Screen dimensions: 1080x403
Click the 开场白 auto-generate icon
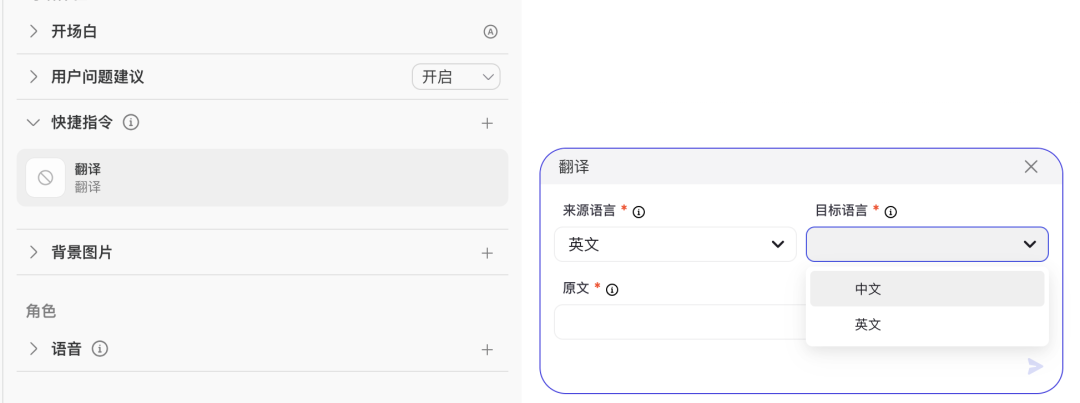[490, 31]
